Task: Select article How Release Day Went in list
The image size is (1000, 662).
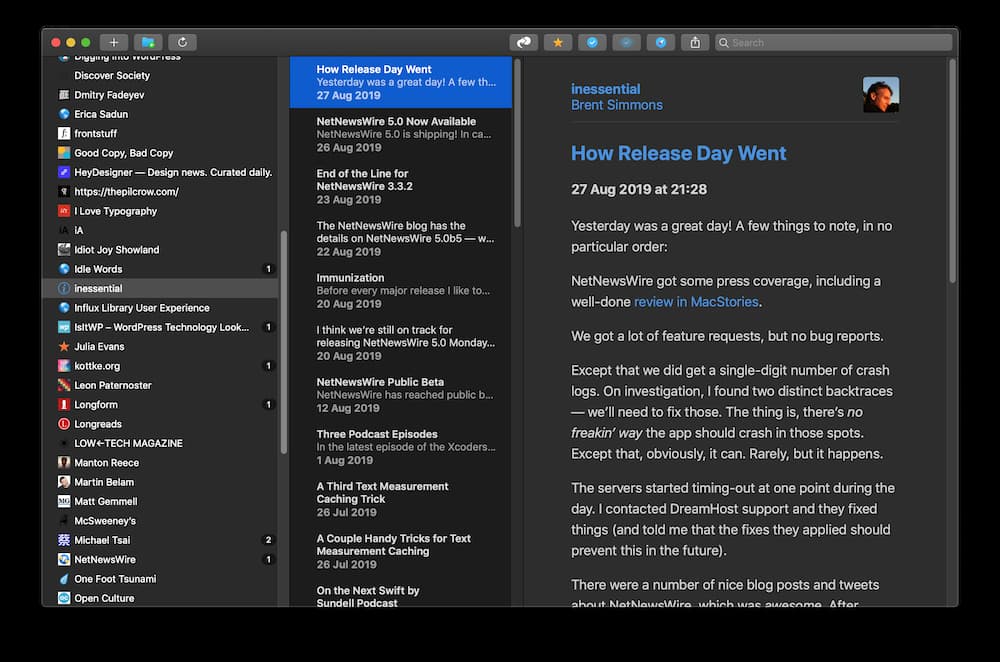Action: pos(401,82)
